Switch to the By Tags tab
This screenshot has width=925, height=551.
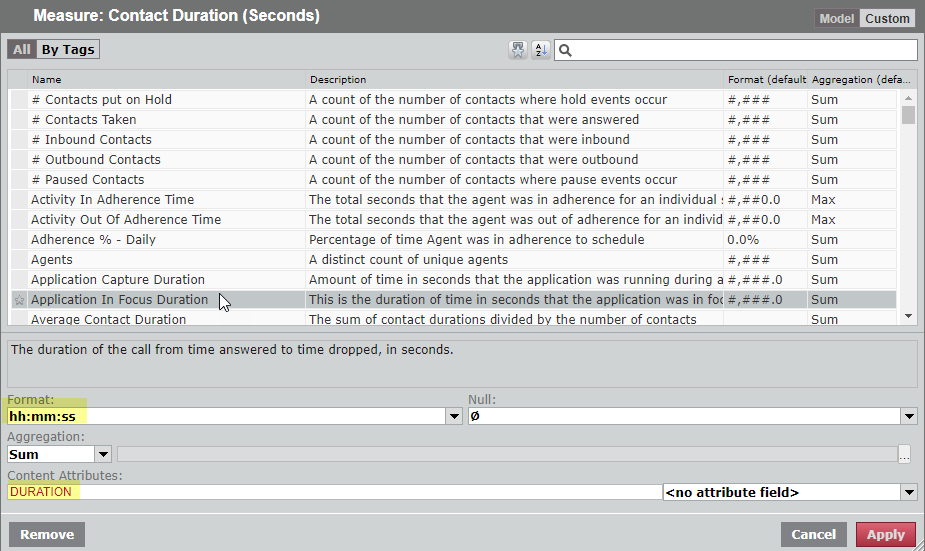click(x=68, y=49)
